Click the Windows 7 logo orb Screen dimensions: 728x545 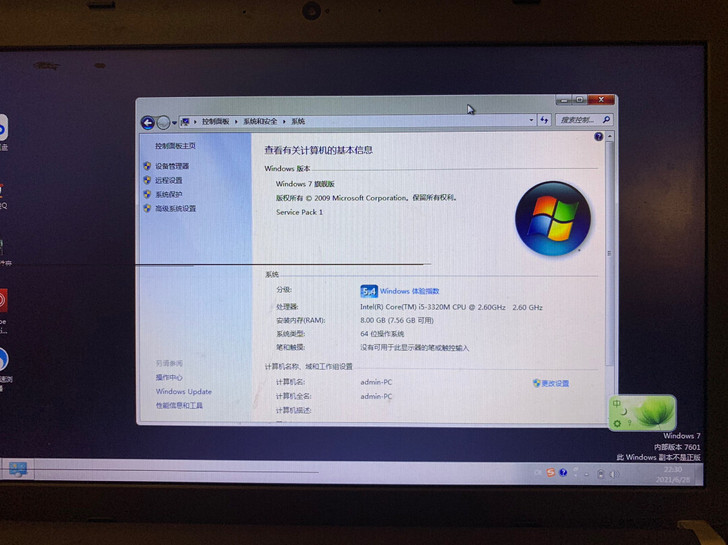[552, 218]
